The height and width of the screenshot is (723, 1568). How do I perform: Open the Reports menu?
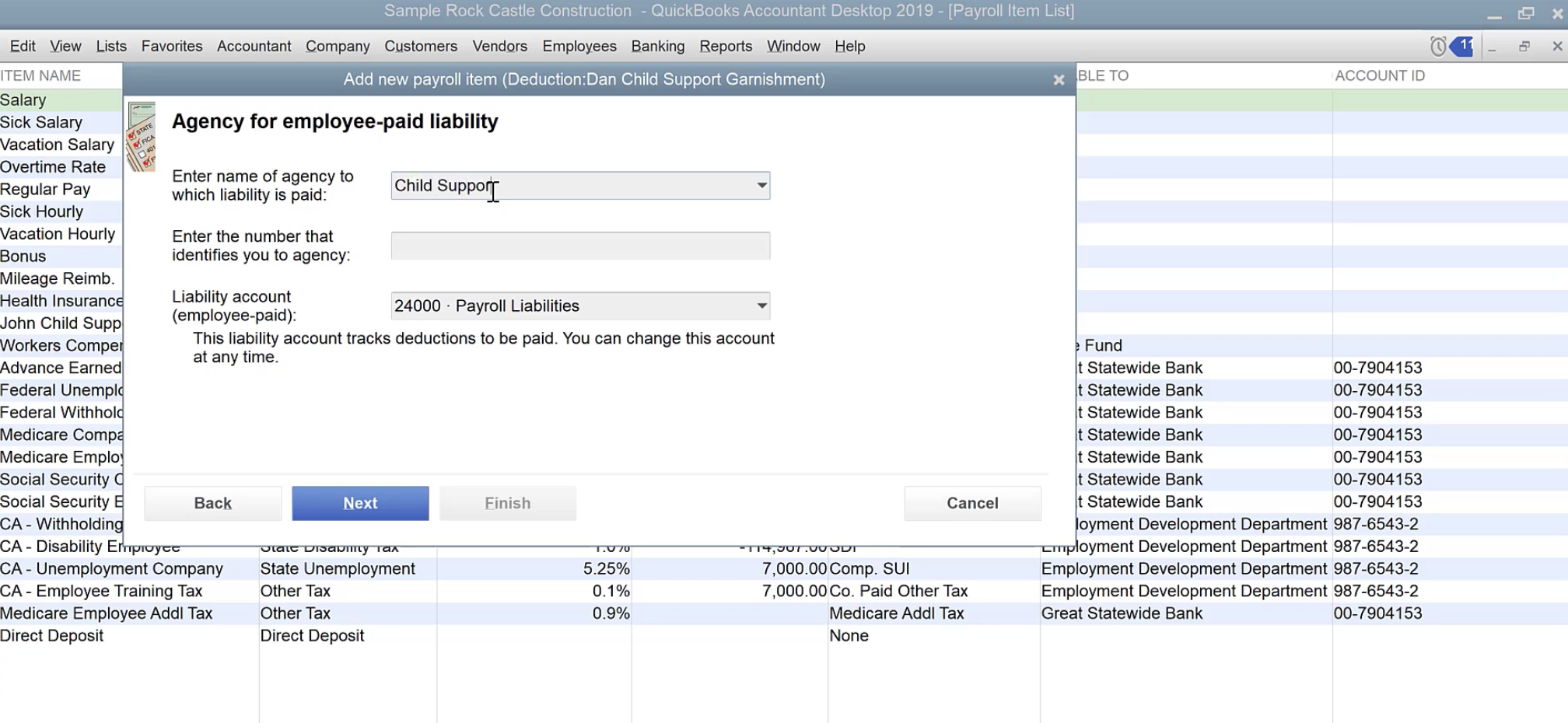725,47
